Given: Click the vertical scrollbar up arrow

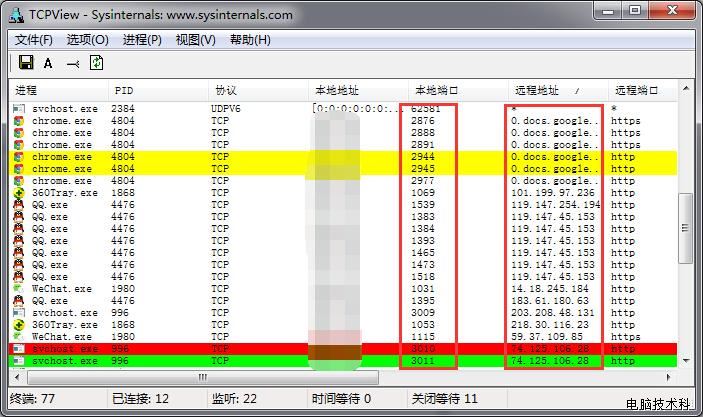Looking at the screenshot, I should pos(686,89).
